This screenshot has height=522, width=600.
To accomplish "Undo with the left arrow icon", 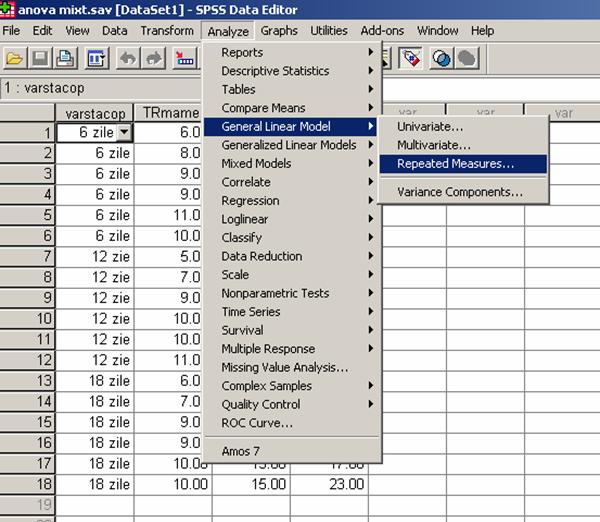I will click(128, 59).
